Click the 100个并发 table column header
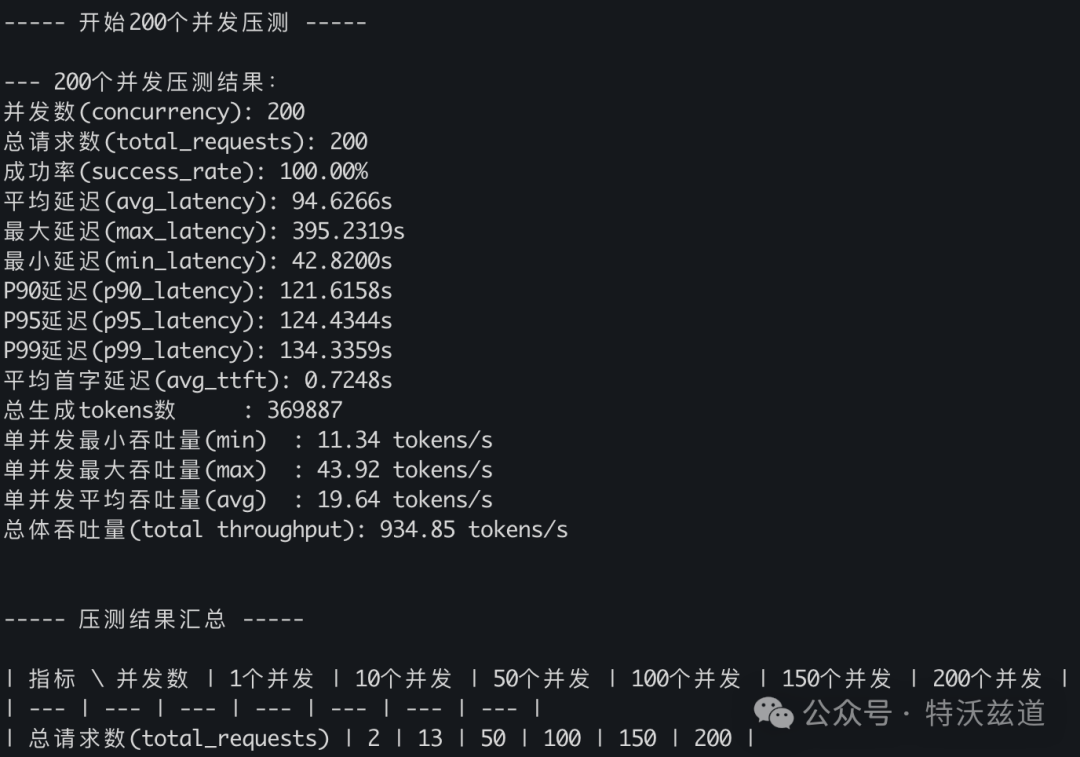 685,679
